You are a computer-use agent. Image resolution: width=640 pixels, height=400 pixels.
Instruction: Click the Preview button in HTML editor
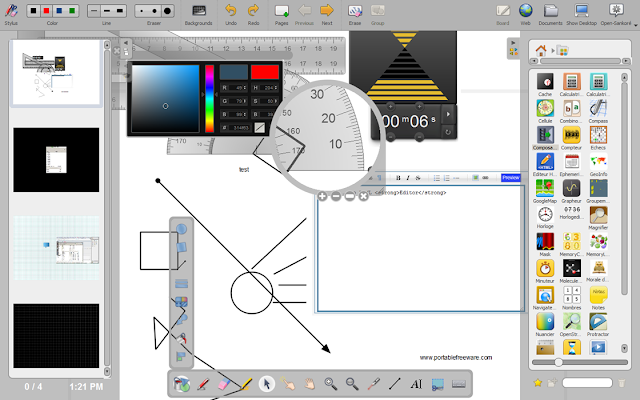pos(511,178)
